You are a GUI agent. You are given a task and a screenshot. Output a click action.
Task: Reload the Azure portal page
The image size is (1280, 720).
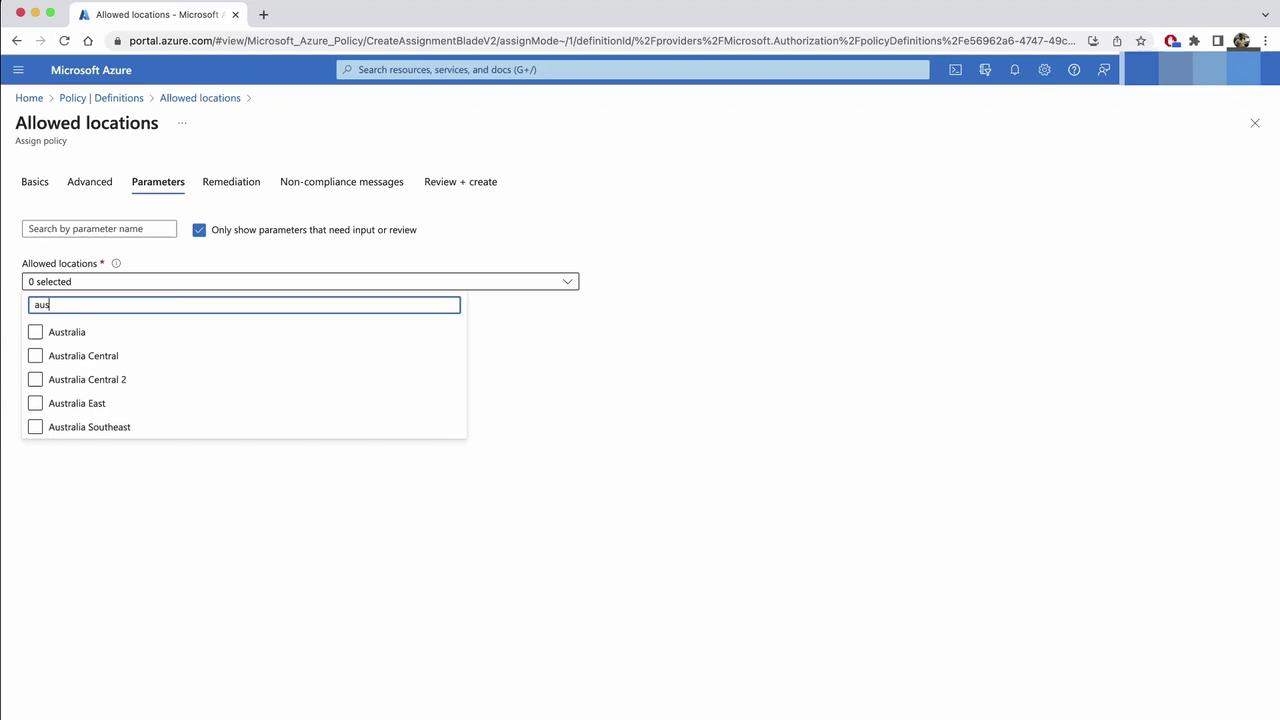64,41
